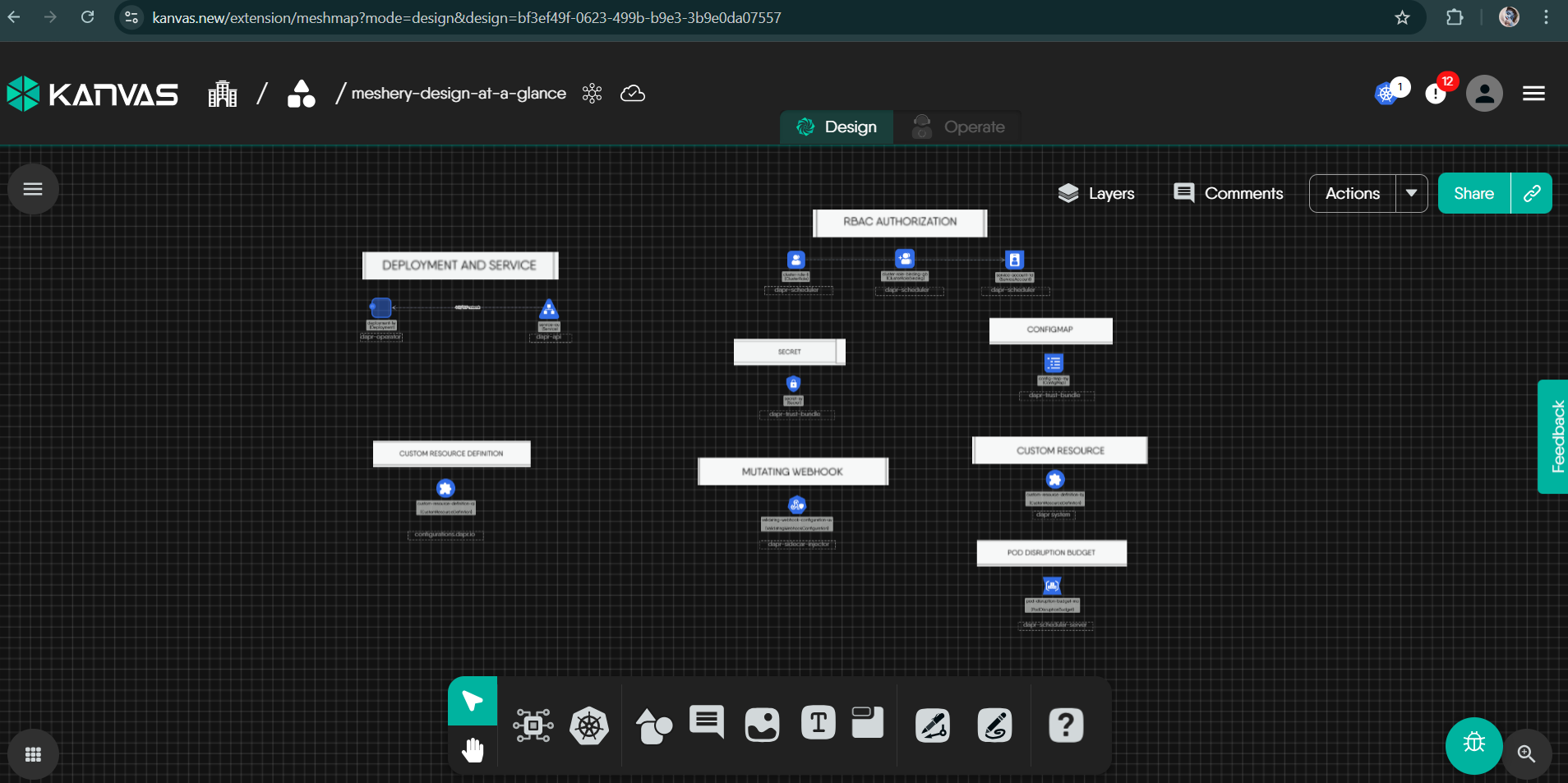This screenshot has height=783, width=1568.
Task: Toggle the Layers panel
Action: (1096, 193)
